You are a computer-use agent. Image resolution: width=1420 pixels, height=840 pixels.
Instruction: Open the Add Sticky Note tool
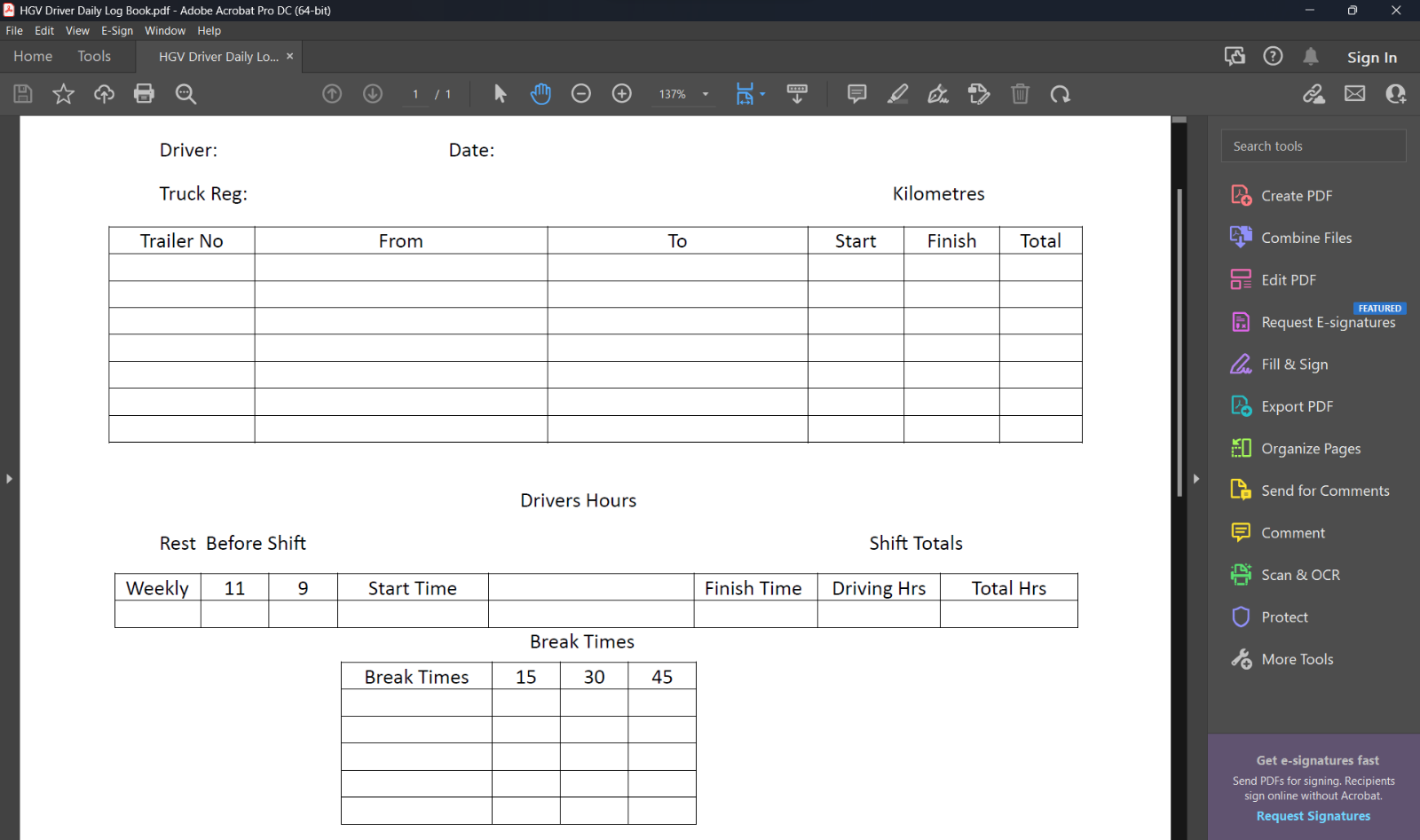pyautogui.click(x=856, y=93)
